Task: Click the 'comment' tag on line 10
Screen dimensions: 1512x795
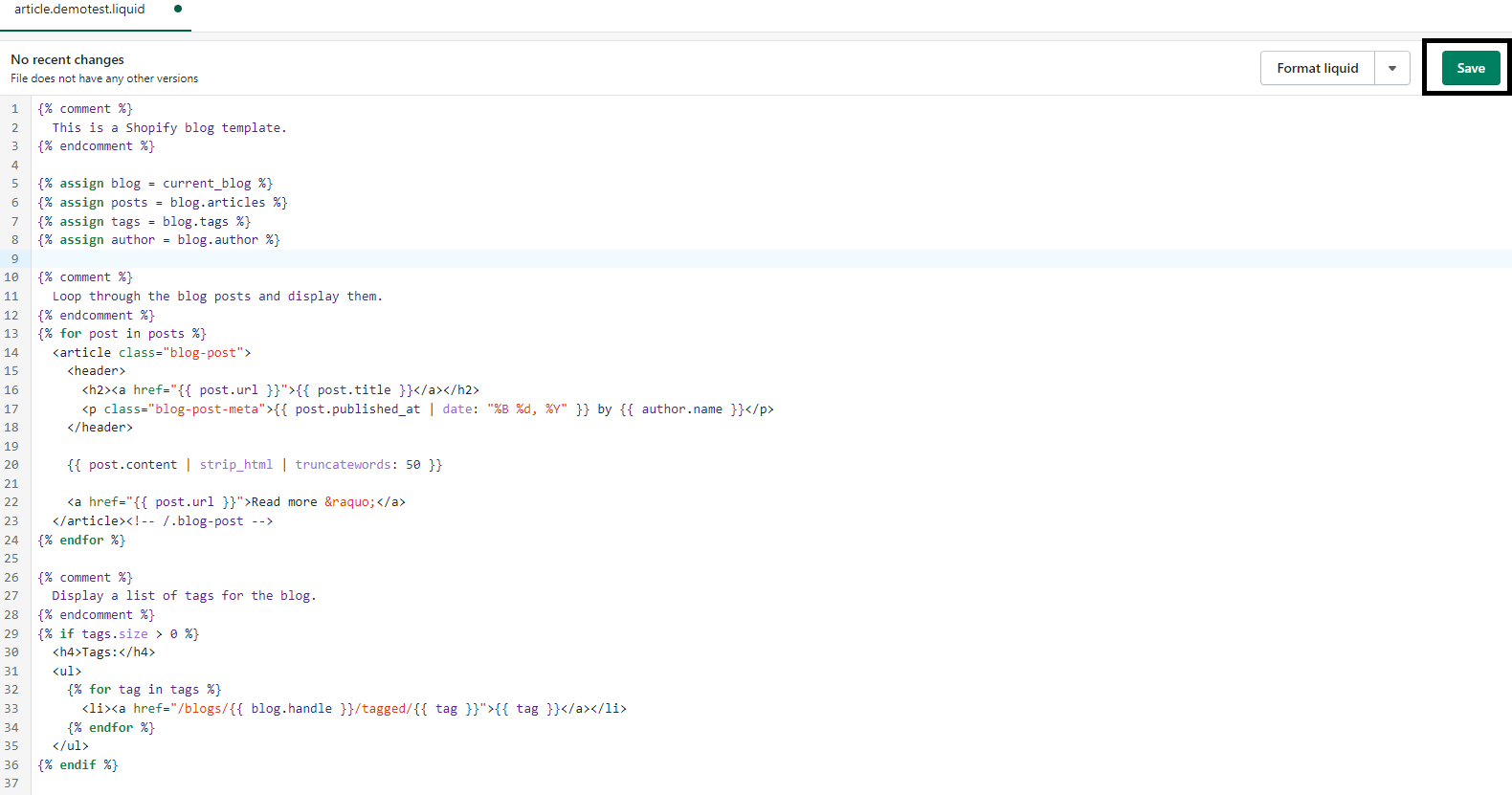Action: (85, 277)
